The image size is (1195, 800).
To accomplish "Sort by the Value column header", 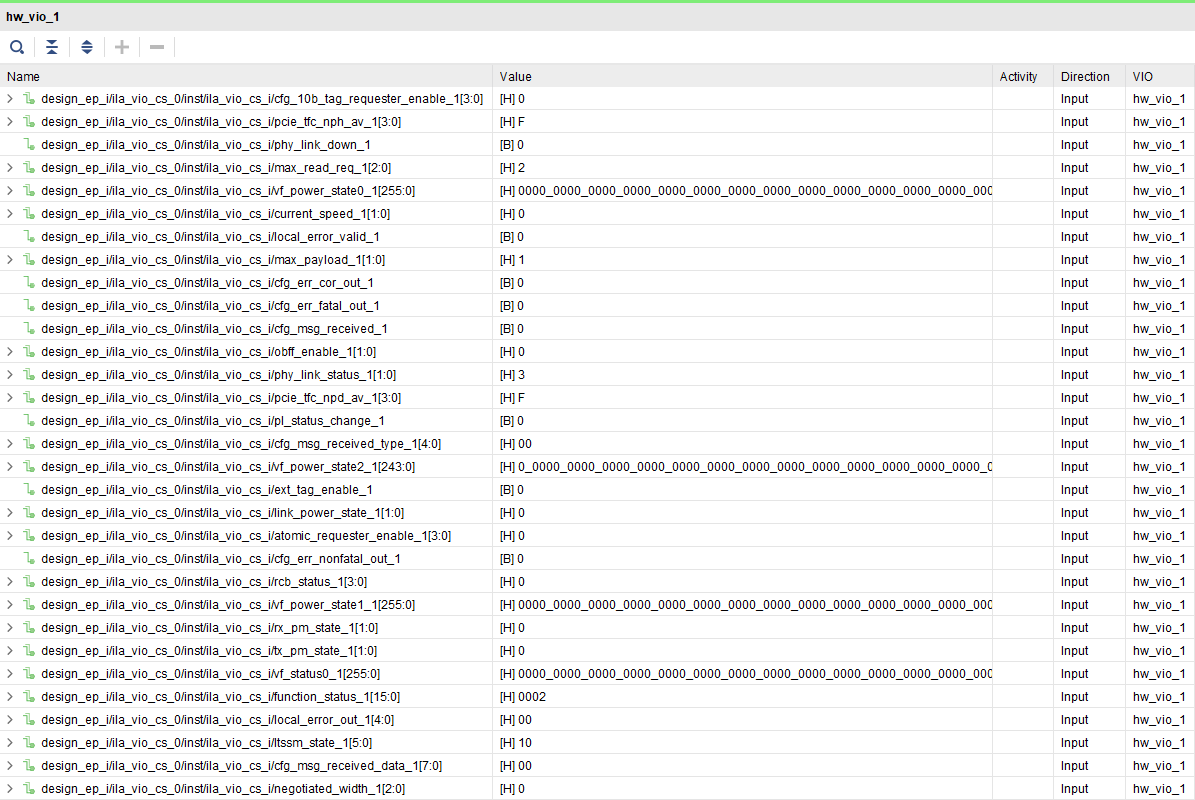I will pos(742,76).
